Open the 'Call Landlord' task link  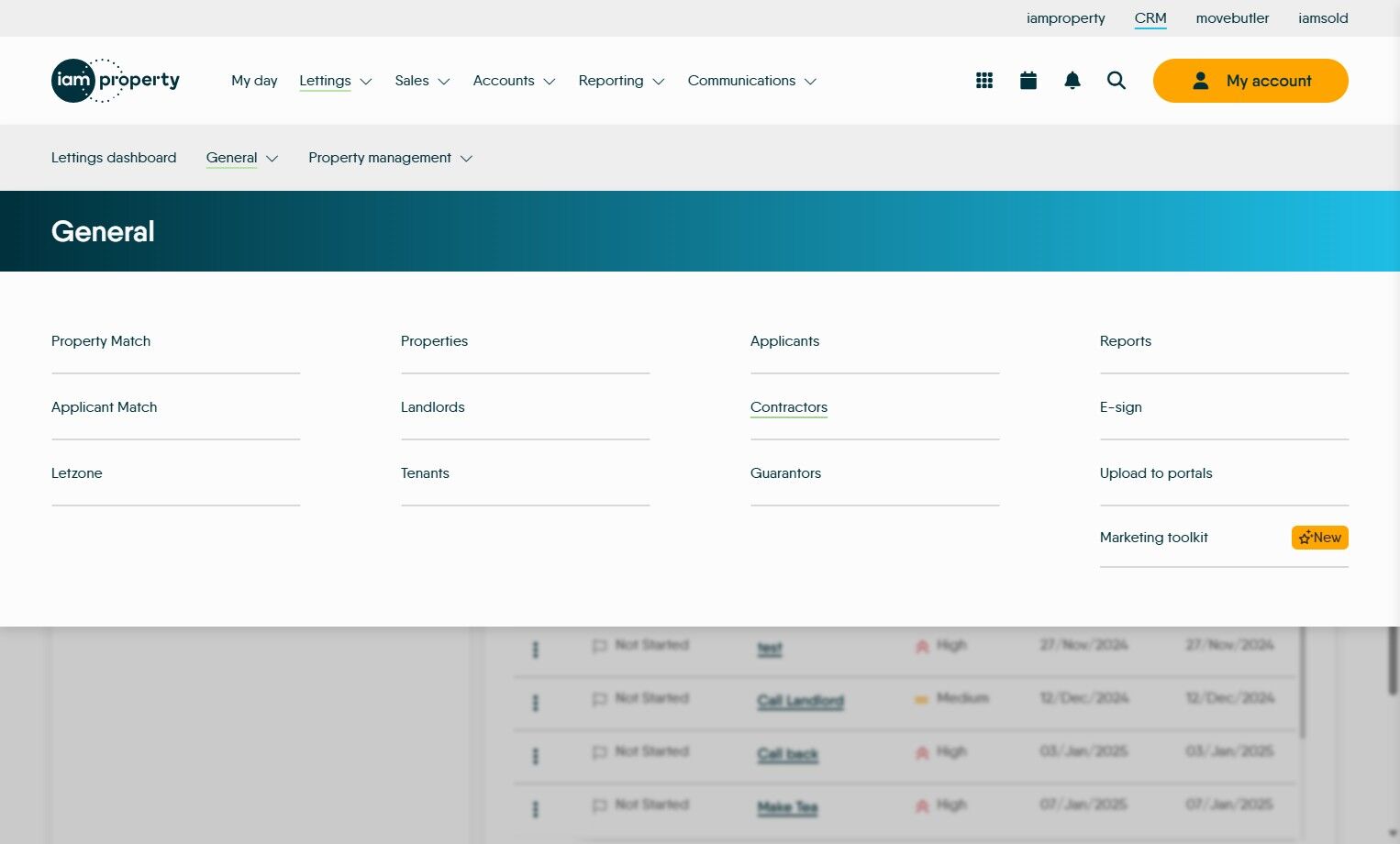801,701
